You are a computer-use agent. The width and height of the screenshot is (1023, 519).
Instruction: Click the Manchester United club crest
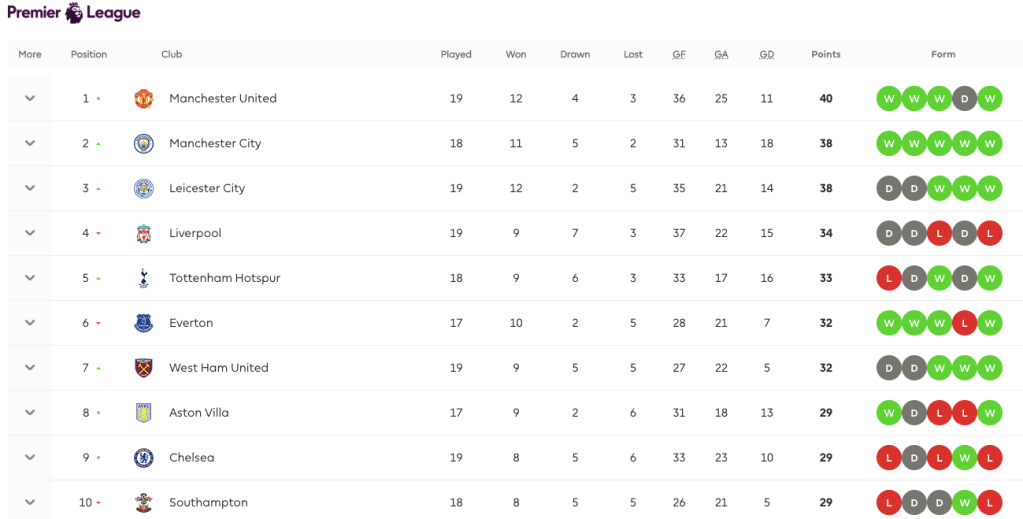click(144, 99)
